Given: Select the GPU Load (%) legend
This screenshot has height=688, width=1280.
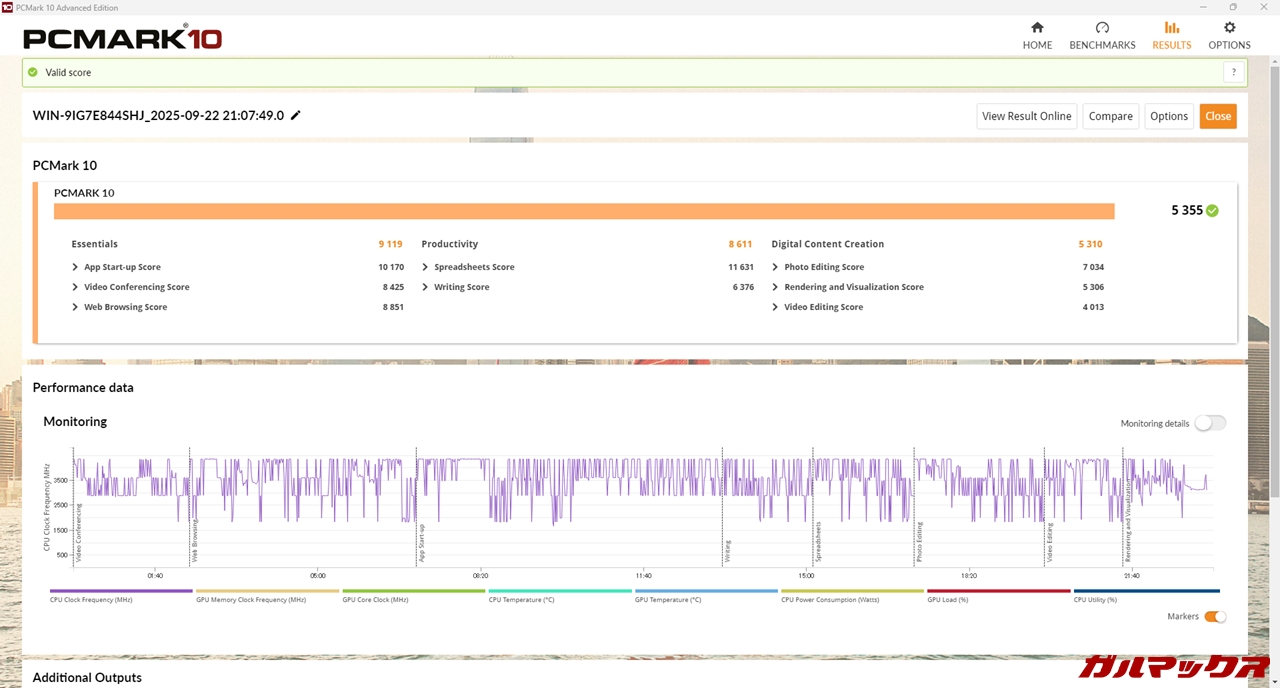Looking at the screenshot, I should click(999, 596).
